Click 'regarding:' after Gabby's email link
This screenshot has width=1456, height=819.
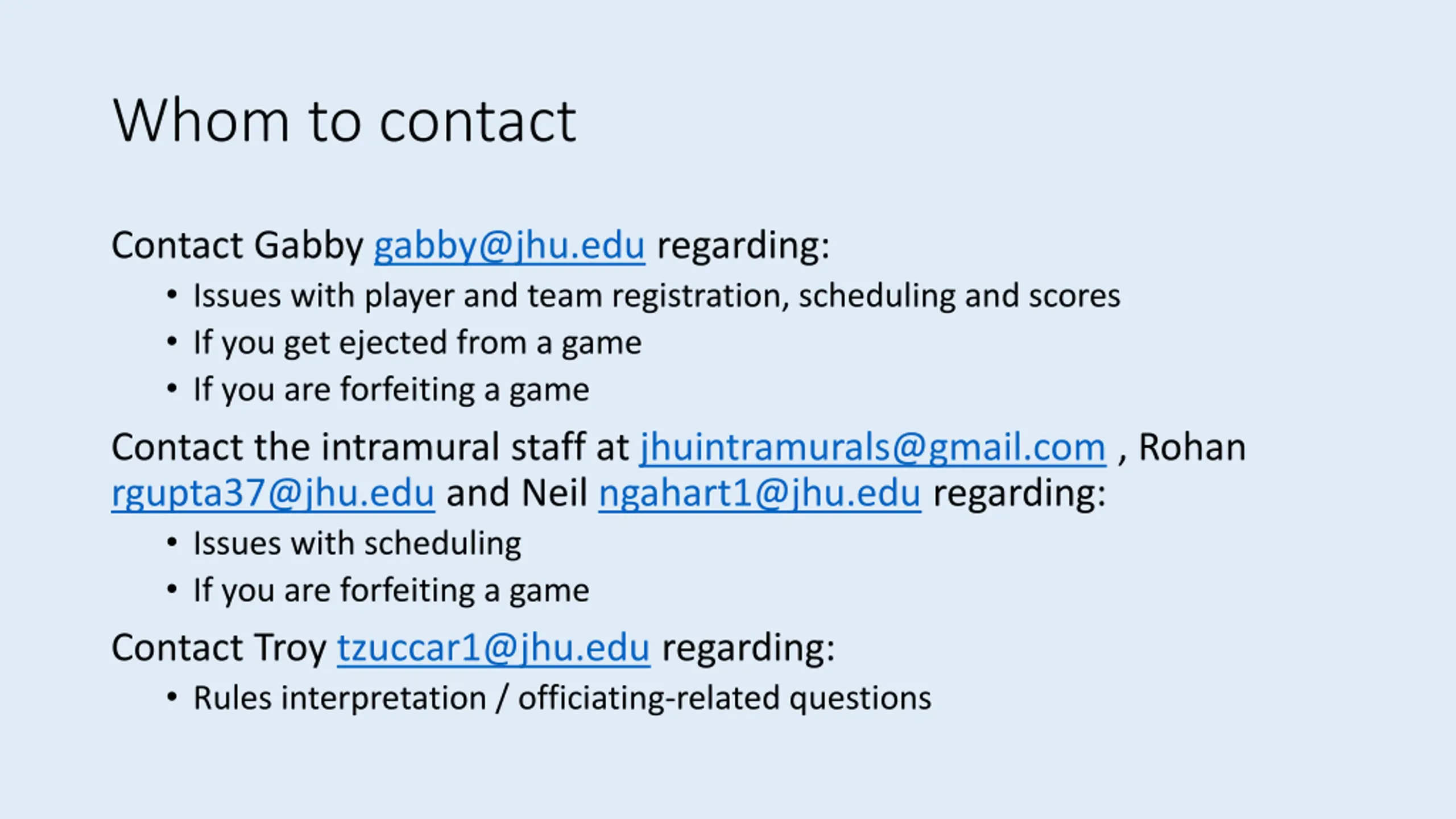(x=743, y=246)
